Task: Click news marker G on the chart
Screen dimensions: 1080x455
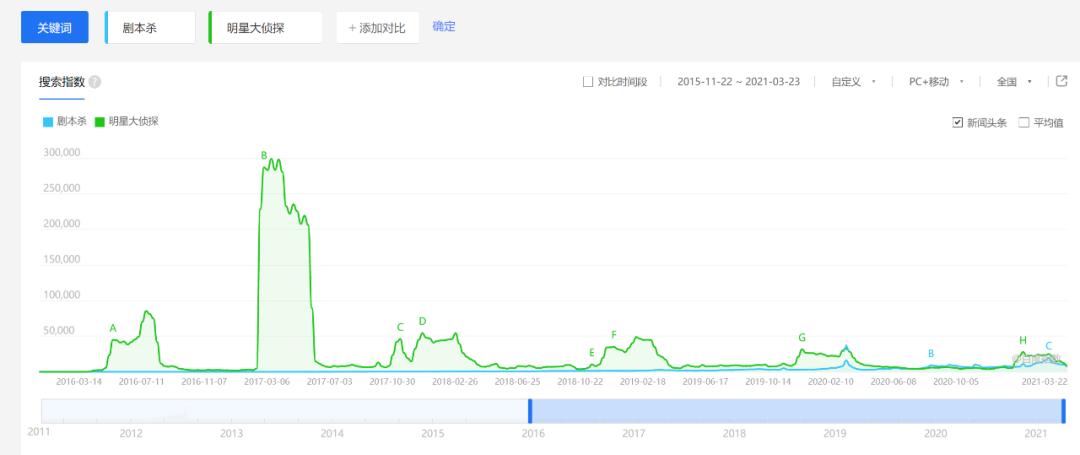Action: click(x=802, y=338)
